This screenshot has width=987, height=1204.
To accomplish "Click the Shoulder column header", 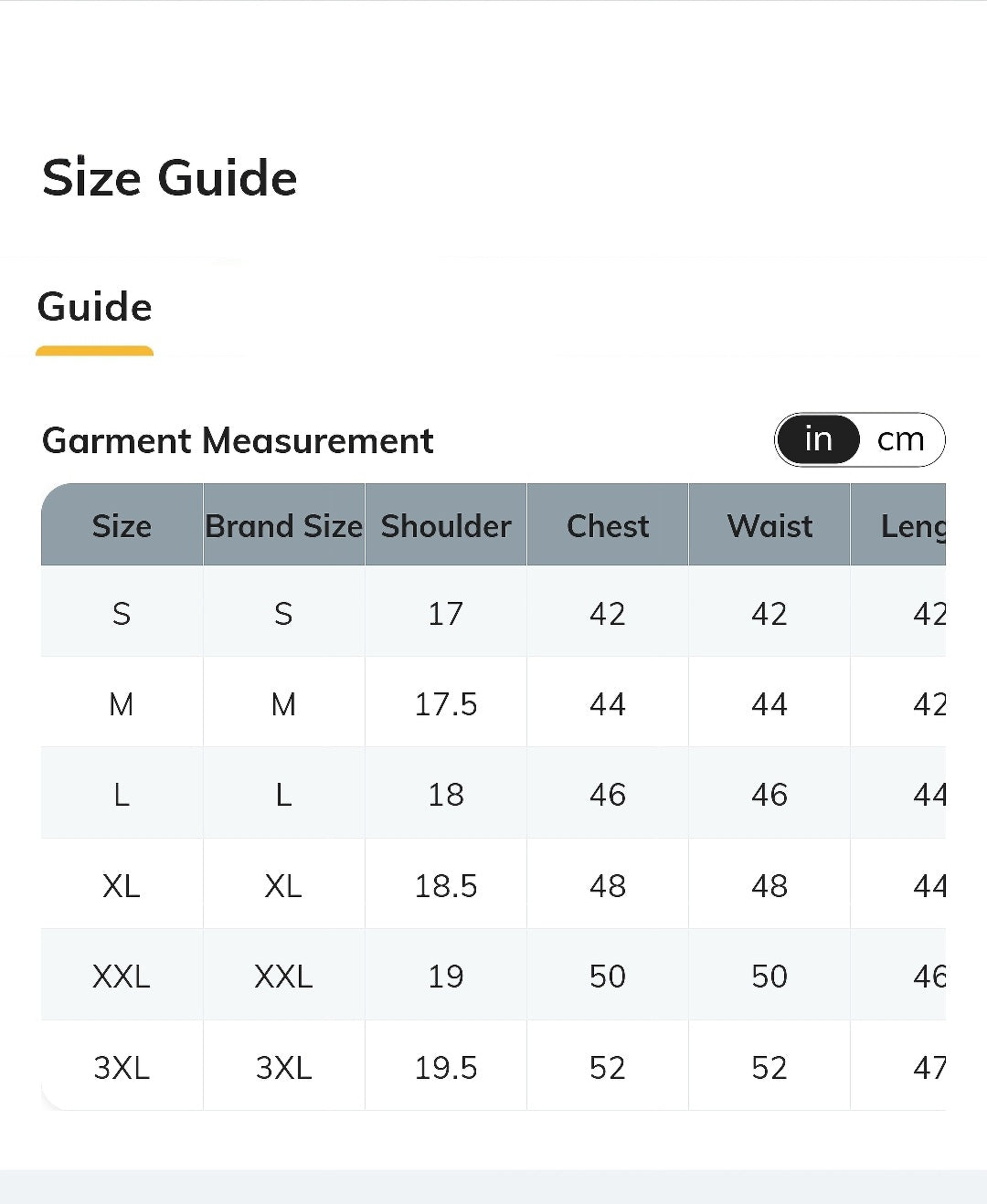I will (x=445, y=525).
